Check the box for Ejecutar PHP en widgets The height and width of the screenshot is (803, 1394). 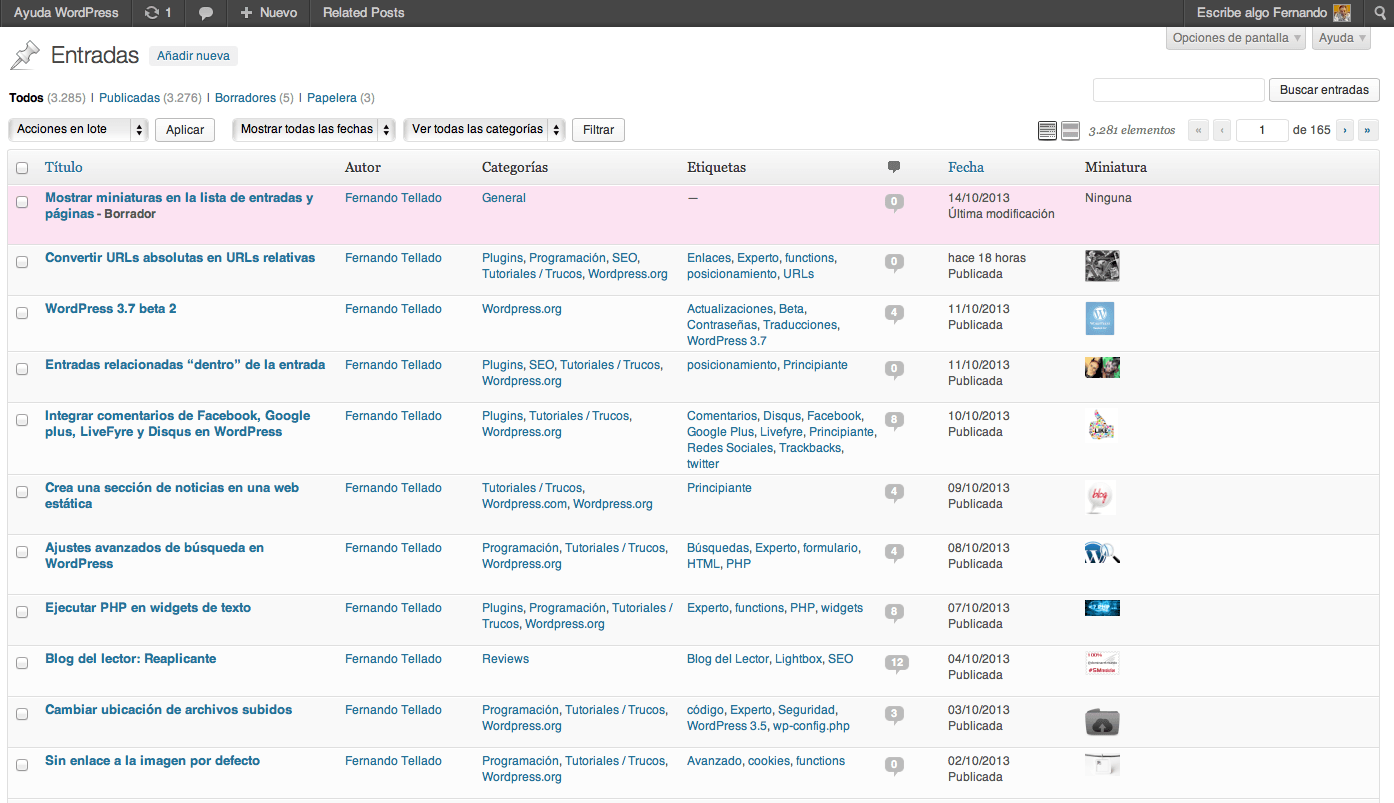coord(22,612)
